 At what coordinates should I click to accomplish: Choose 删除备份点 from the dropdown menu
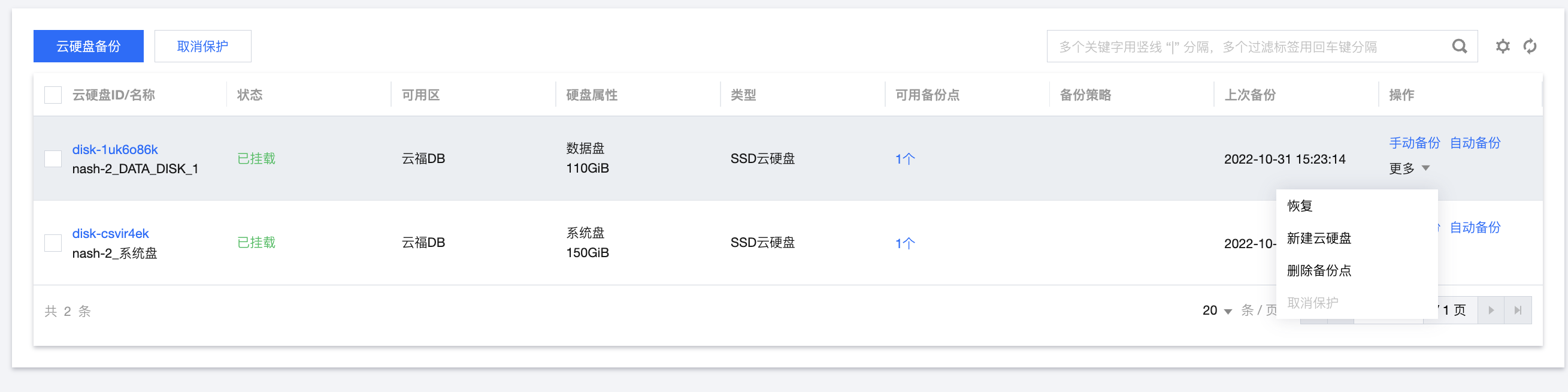click(1318, 270)
